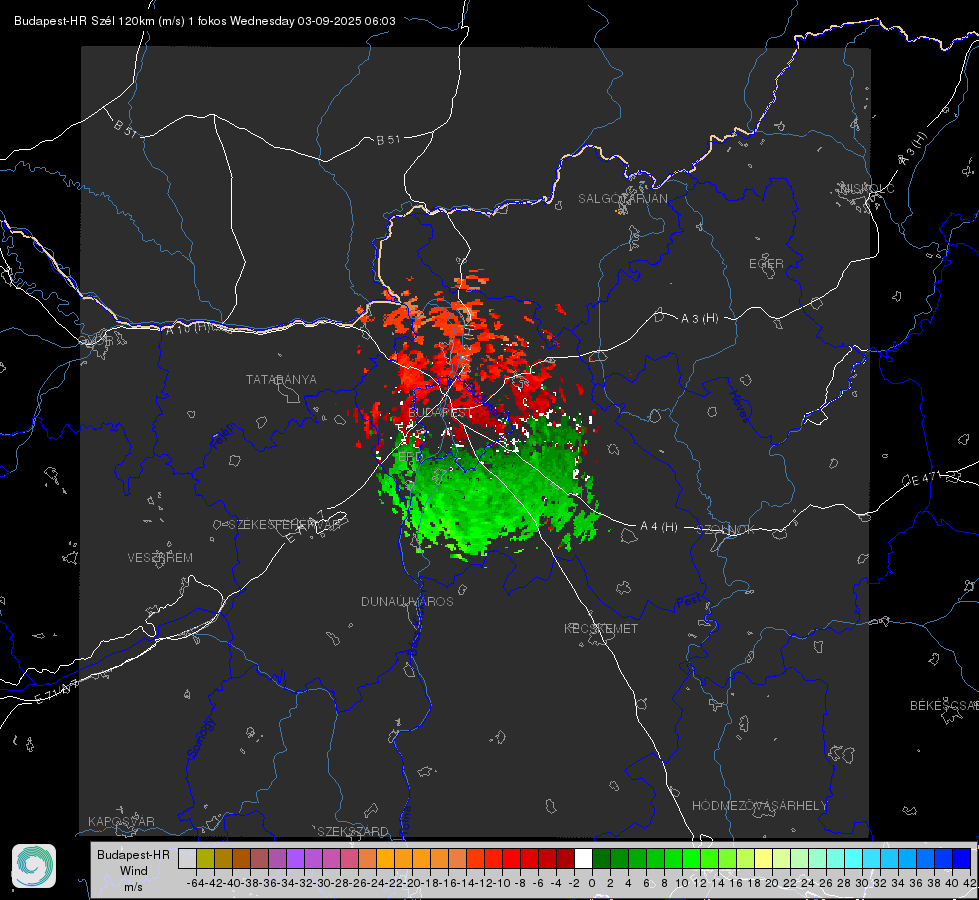The width and height of the screenshot is (979, 900).
Task: Select the SZEKSZÁRD city label
Action: click(353, 831)
